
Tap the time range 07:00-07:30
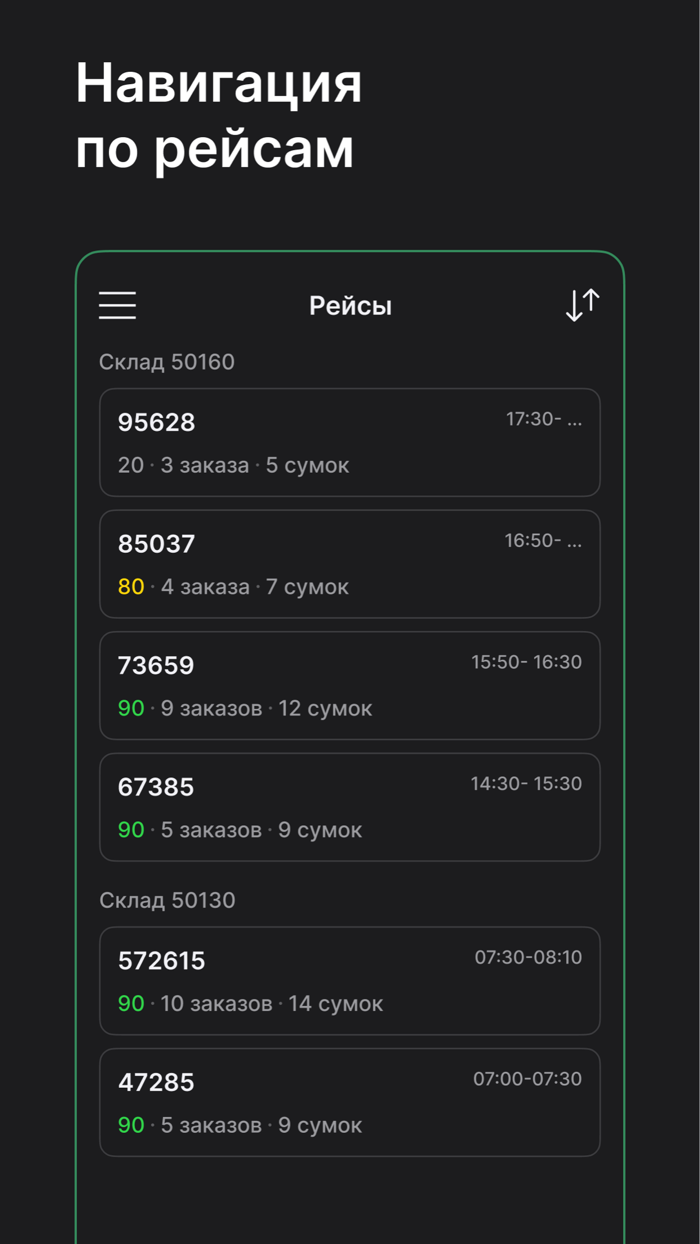[527, 1079]
